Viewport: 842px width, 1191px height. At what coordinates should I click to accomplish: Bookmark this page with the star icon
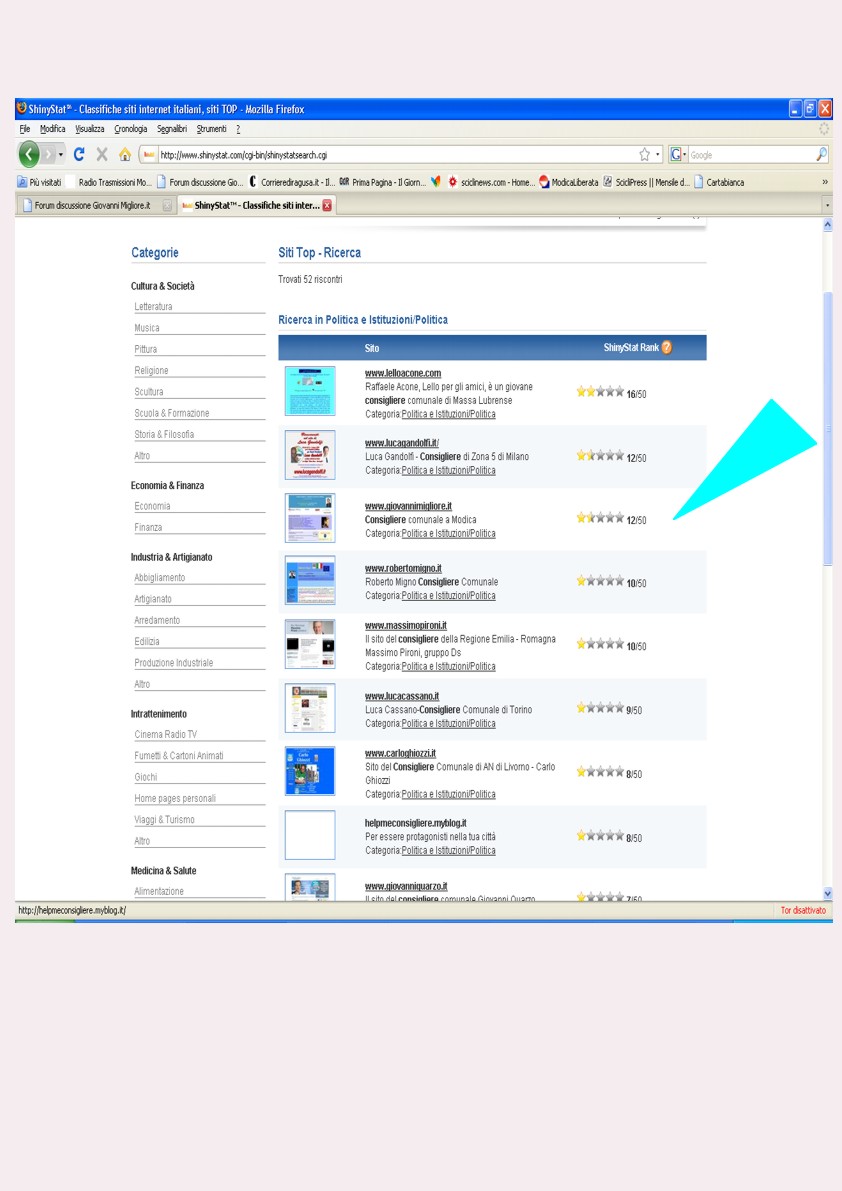(x=645, y=155)
